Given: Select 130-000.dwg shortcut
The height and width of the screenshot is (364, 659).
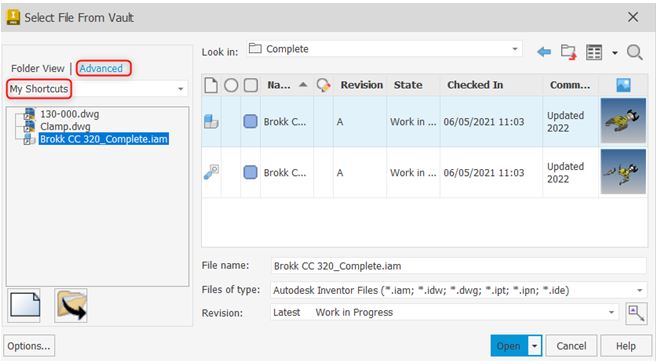Looking at the screenshot, I should point(69,114).
